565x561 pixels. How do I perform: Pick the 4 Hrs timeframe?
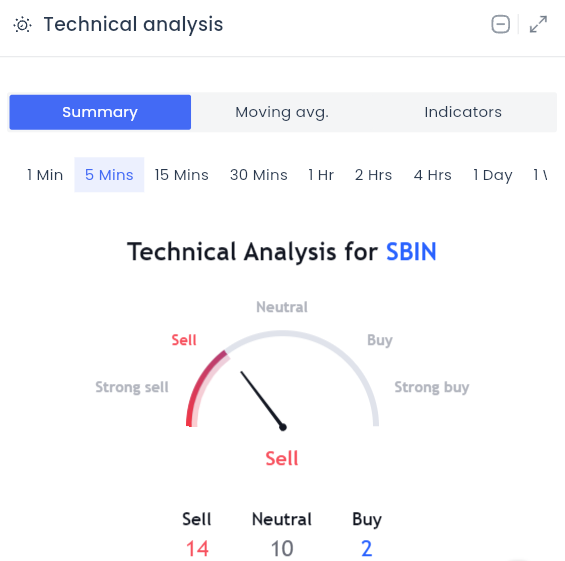coord(432,175)
